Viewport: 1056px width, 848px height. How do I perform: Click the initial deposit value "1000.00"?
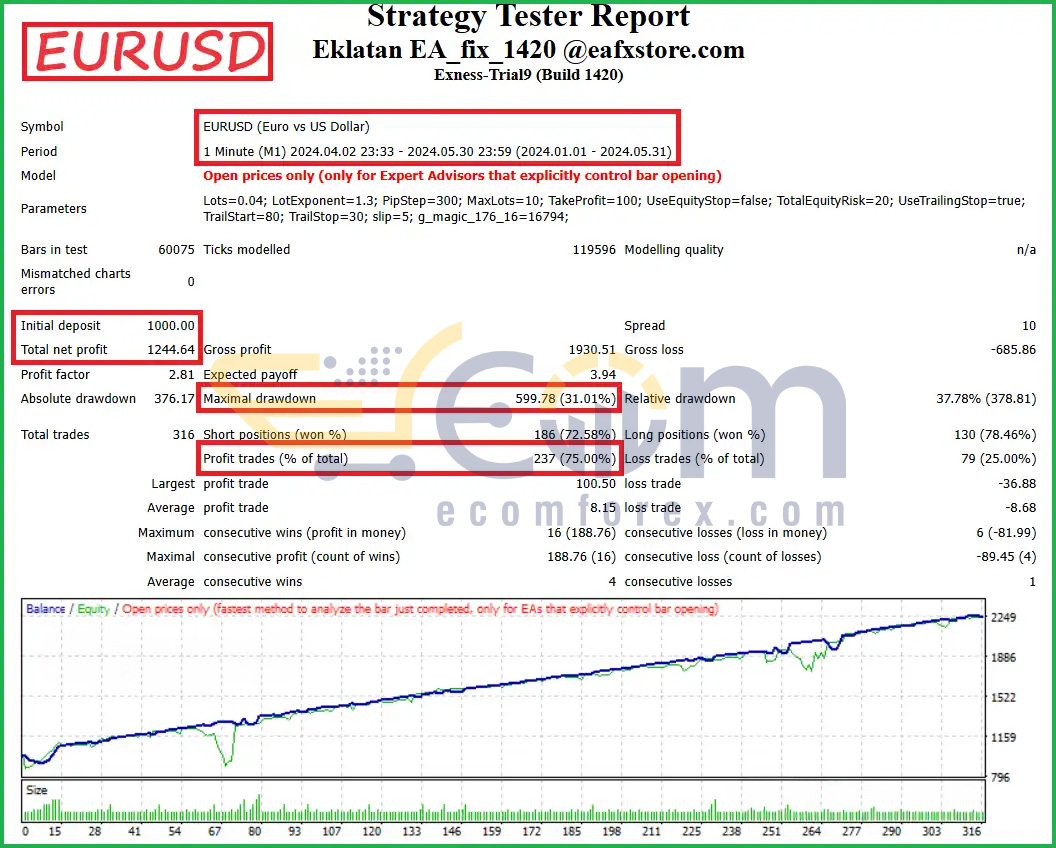(171, 326)
